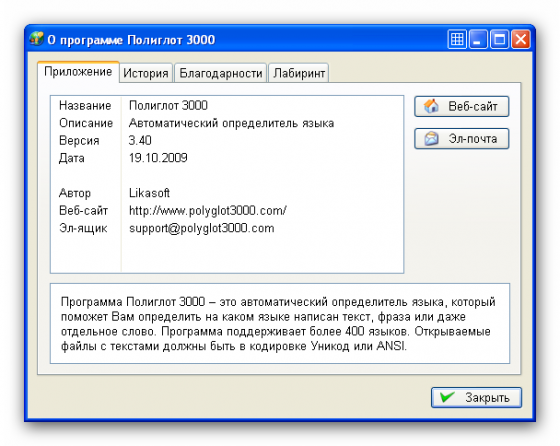Click the grid icon button in title bar
560x446 pixels.
457,39
